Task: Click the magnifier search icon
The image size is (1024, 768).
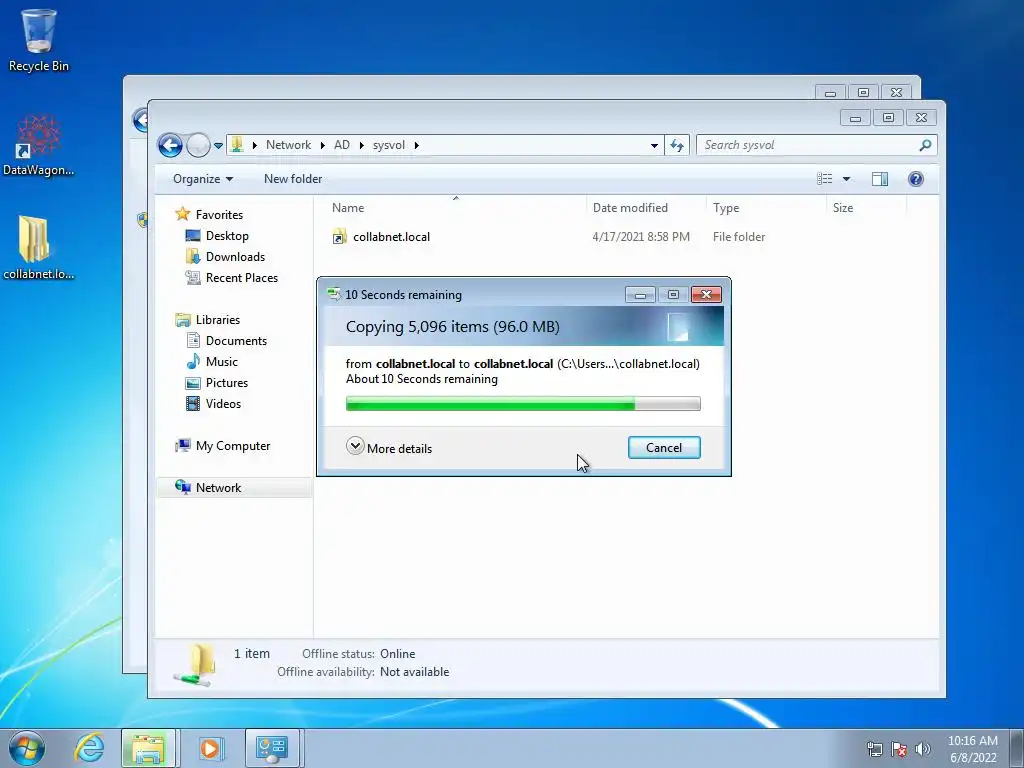Action: tap(925, 145)
